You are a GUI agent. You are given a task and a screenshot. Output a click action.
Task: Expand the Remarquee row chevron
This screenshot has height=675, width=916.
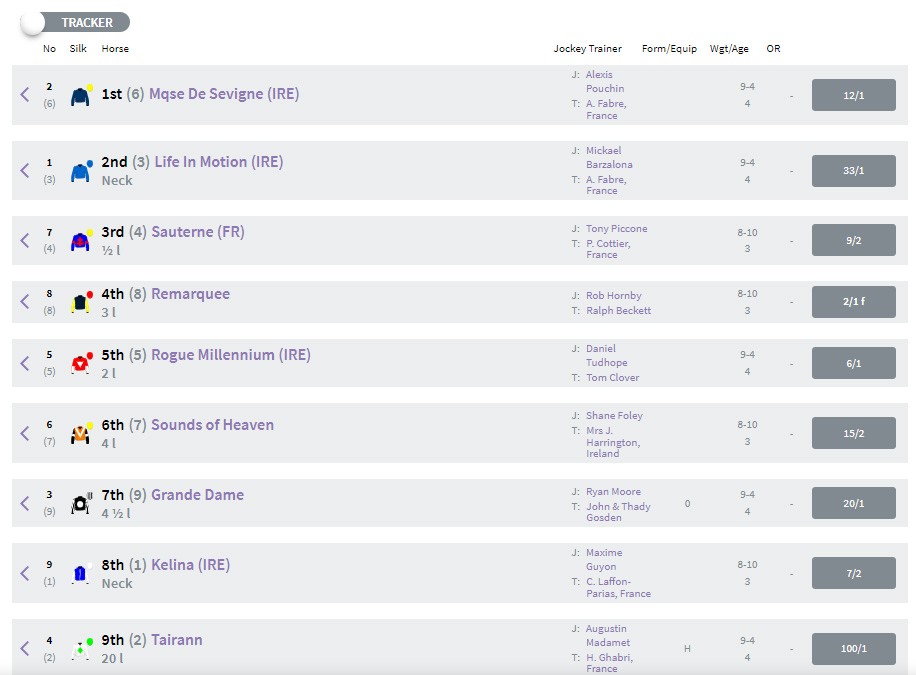pyautogui.click(x=25, y=302)
